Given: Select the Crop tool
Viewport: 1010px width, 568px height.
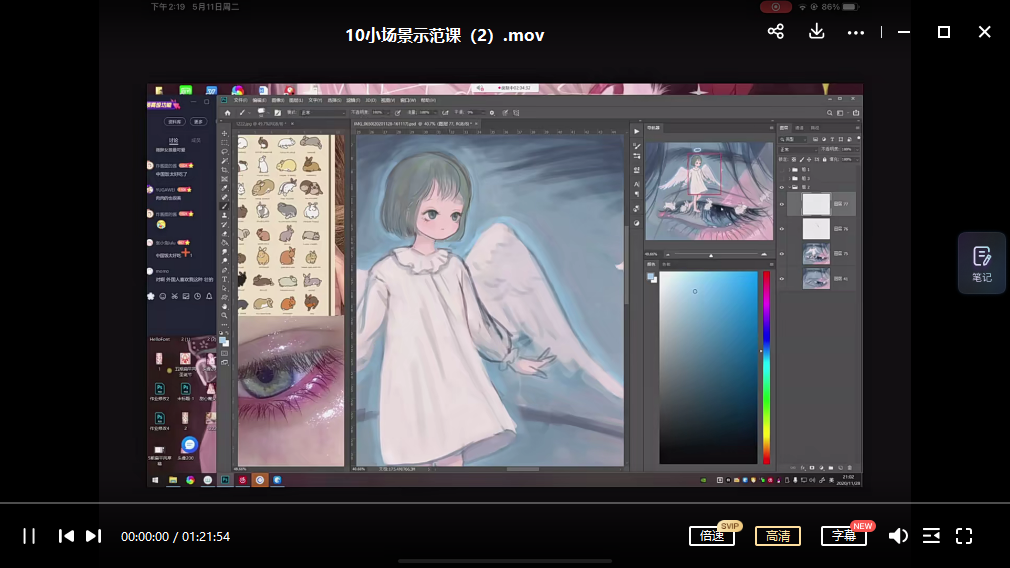Looking at the screenshot, I should click(224, 171).
